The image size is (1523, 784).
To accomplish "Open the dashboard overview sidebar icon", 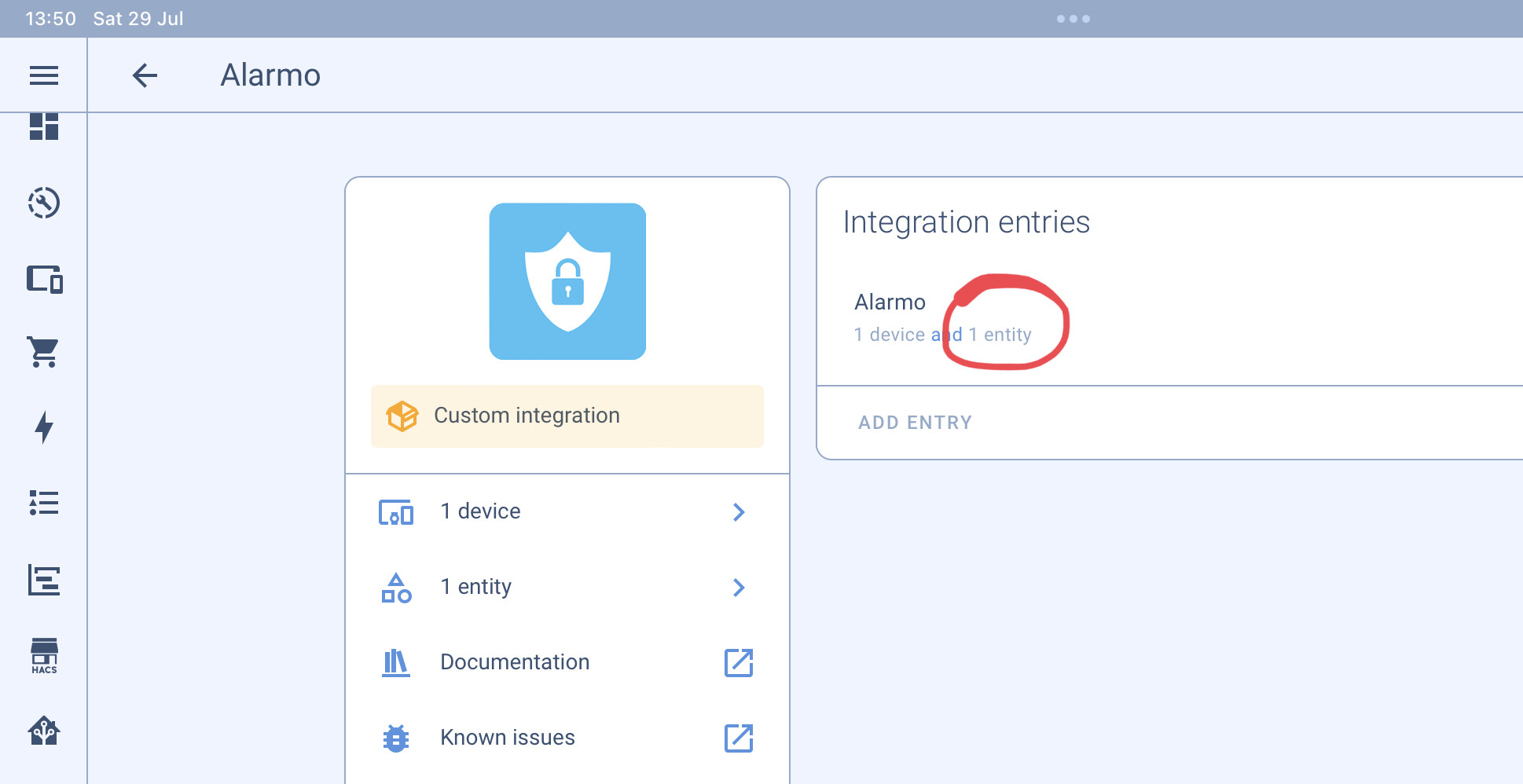I will click(44, 126).
